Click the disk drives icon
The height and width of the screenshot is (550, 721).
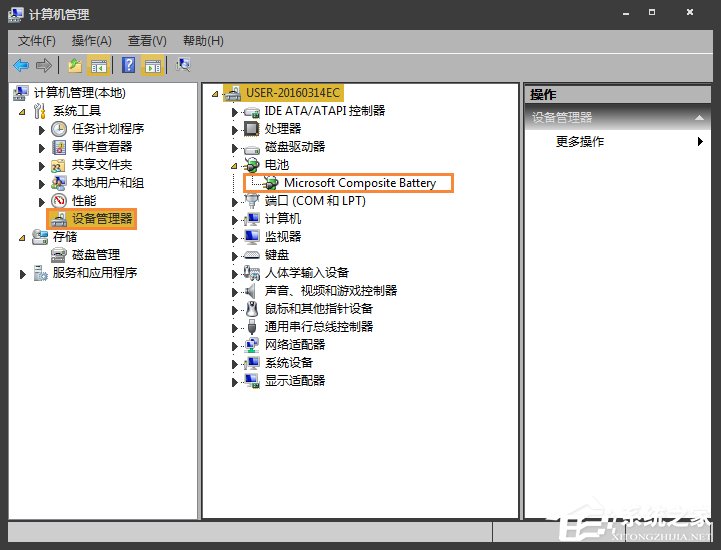251,149
